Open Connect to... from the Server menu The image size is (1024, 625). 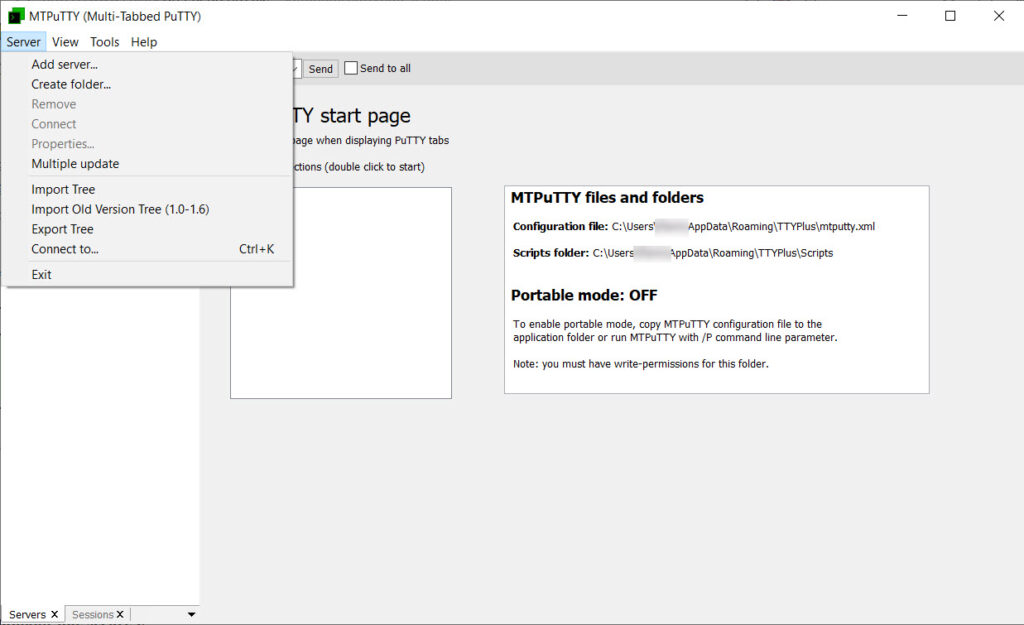click(x=148, y=249)
